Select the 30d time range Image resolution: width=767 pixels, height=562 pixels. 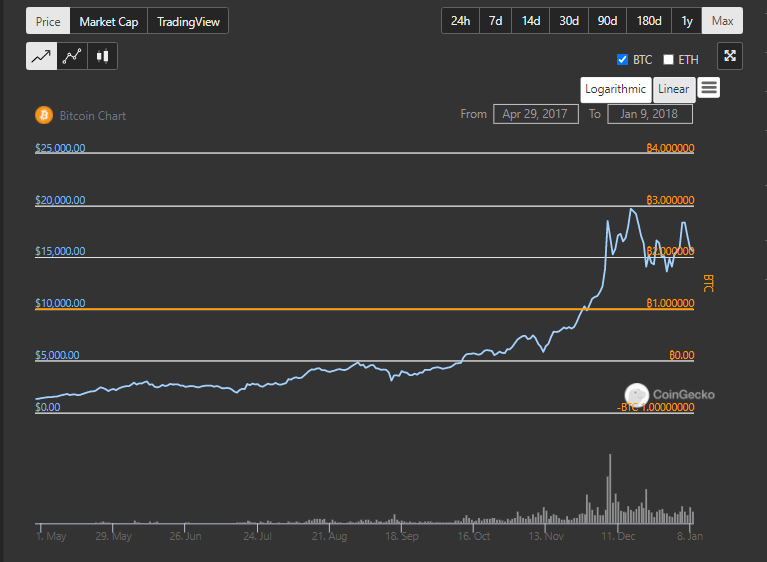pos(569,21)
